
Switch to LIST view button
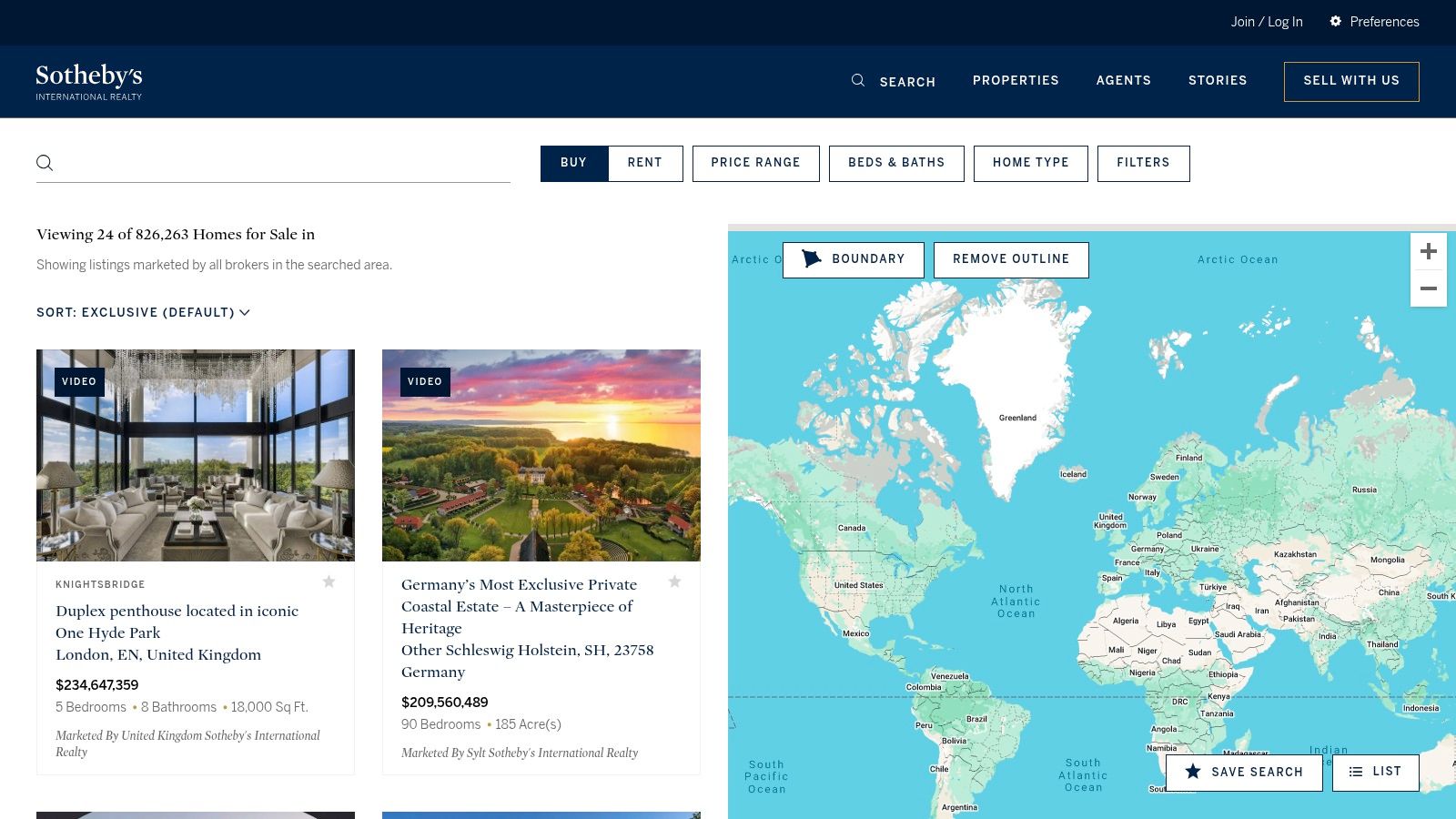1376,773
